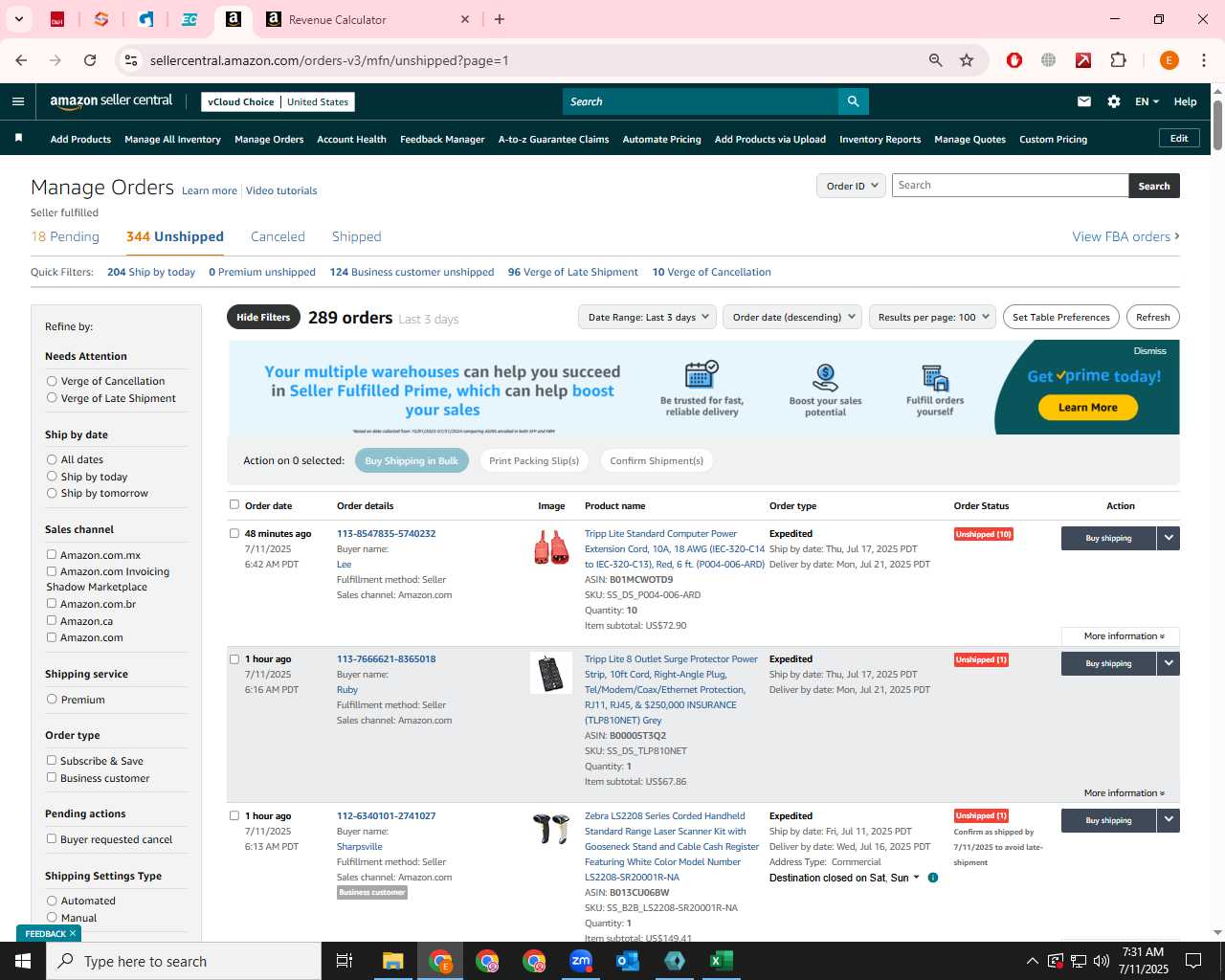
Task: Click the browser back arrow
Action: [x=21, y=60]
